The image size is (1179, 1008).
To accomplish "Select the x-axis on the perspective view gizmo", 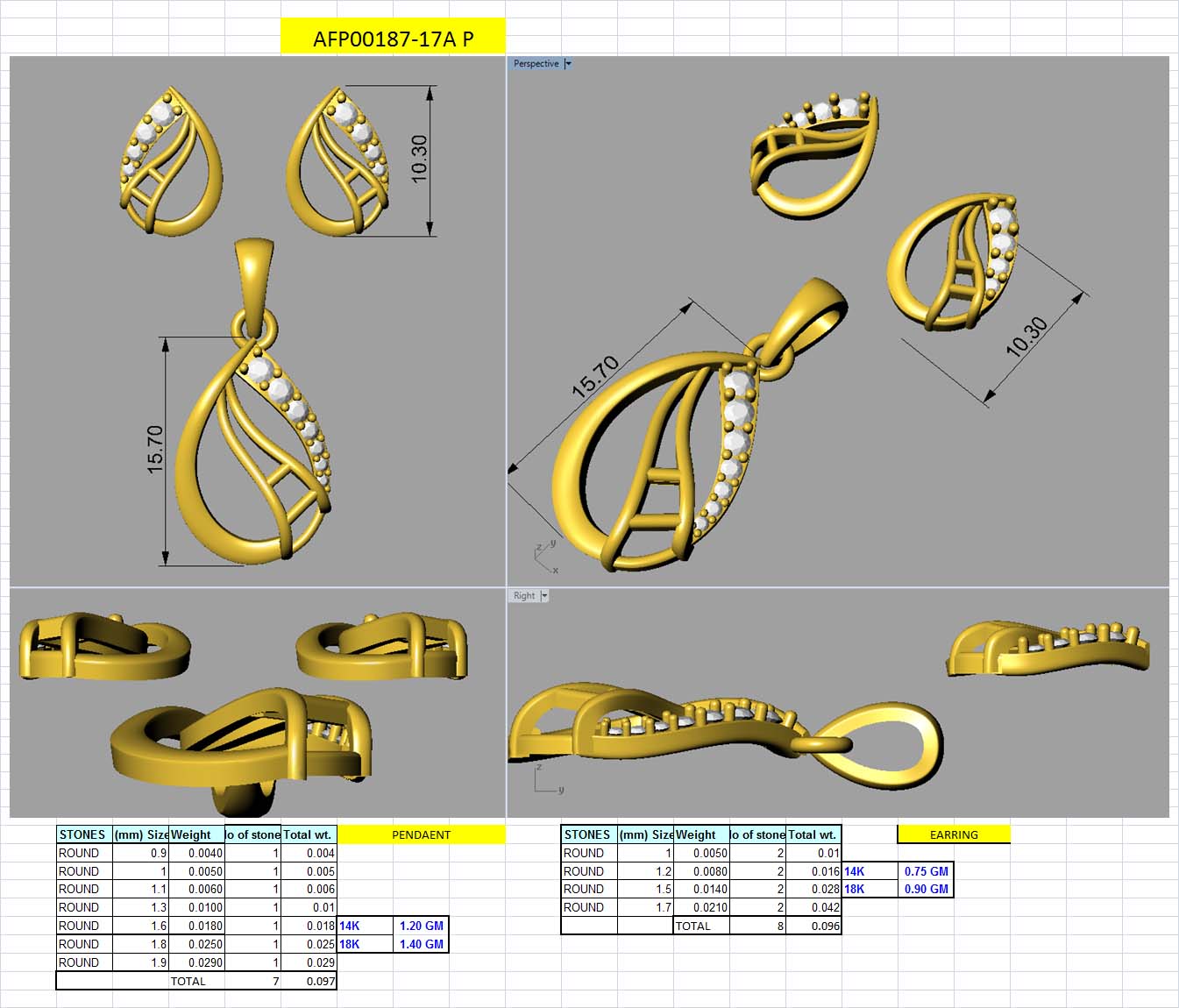I will click(x=555, y=568).
